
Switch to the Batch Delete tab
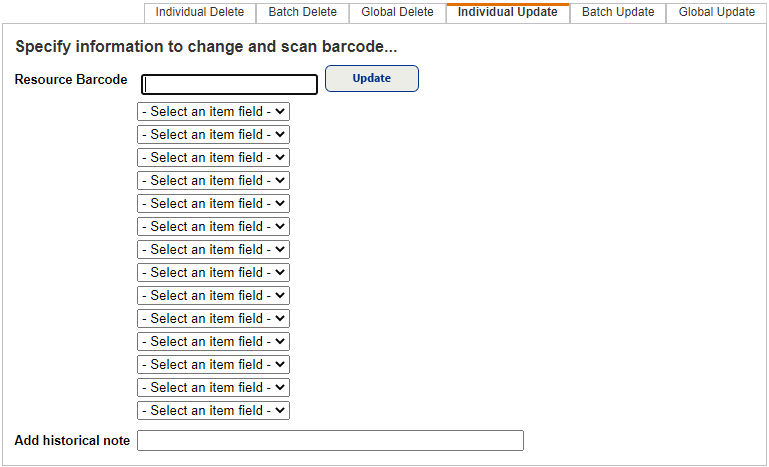pos(303,12)
